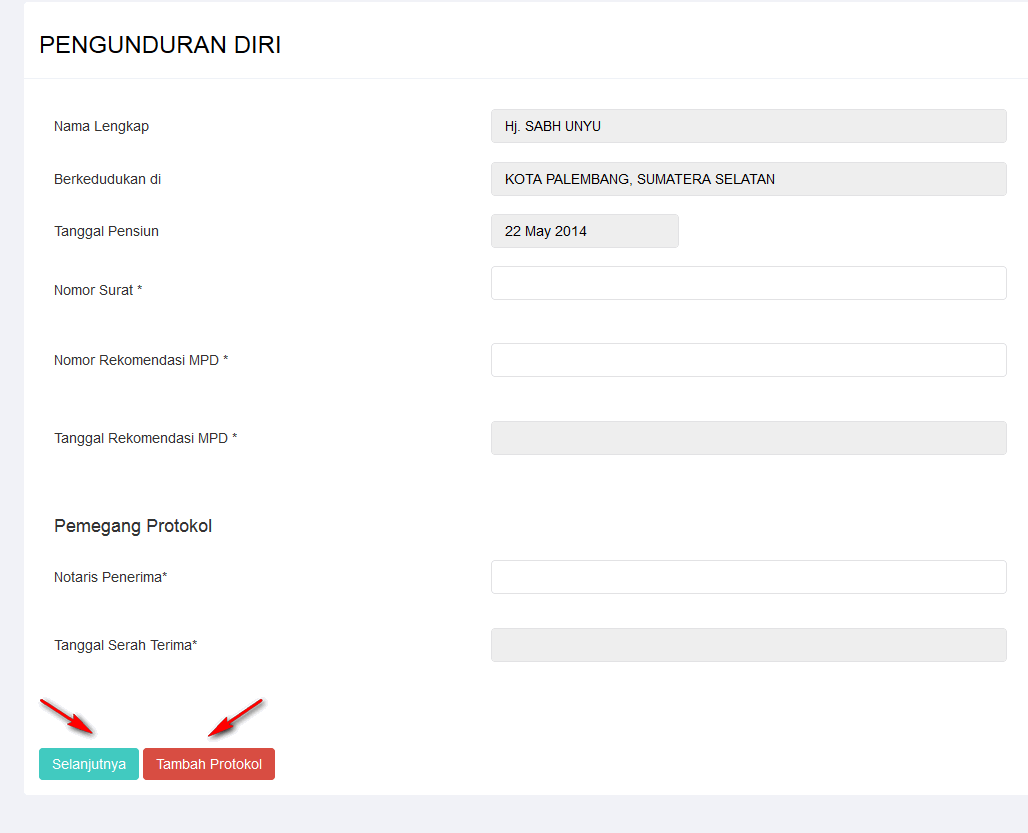Select the Tanggal Pensiun field showing 22 May 2014
Viewport: 1028px width, 833px height.
click(x=584, y=231)
